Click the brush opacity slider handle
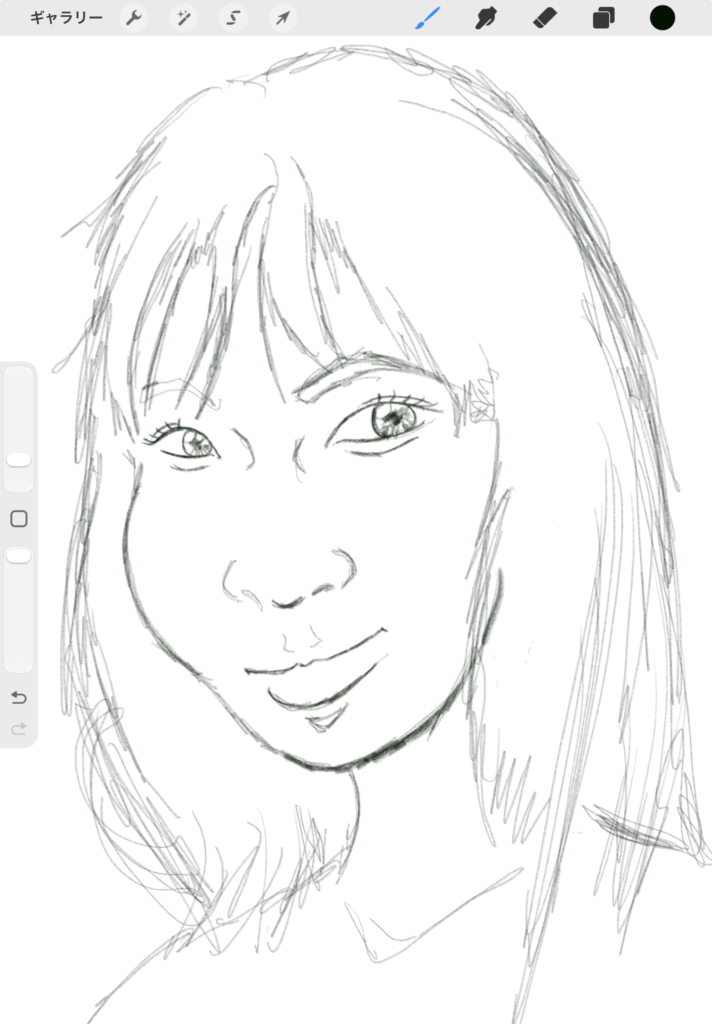 [19, 555]
